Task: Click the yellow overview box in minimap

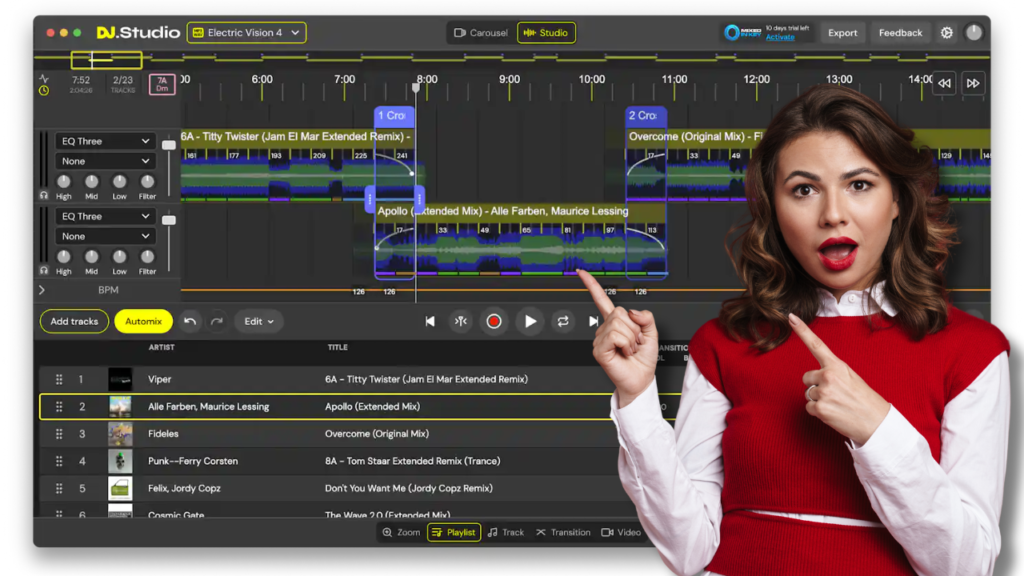Action: tap(106, 60)
